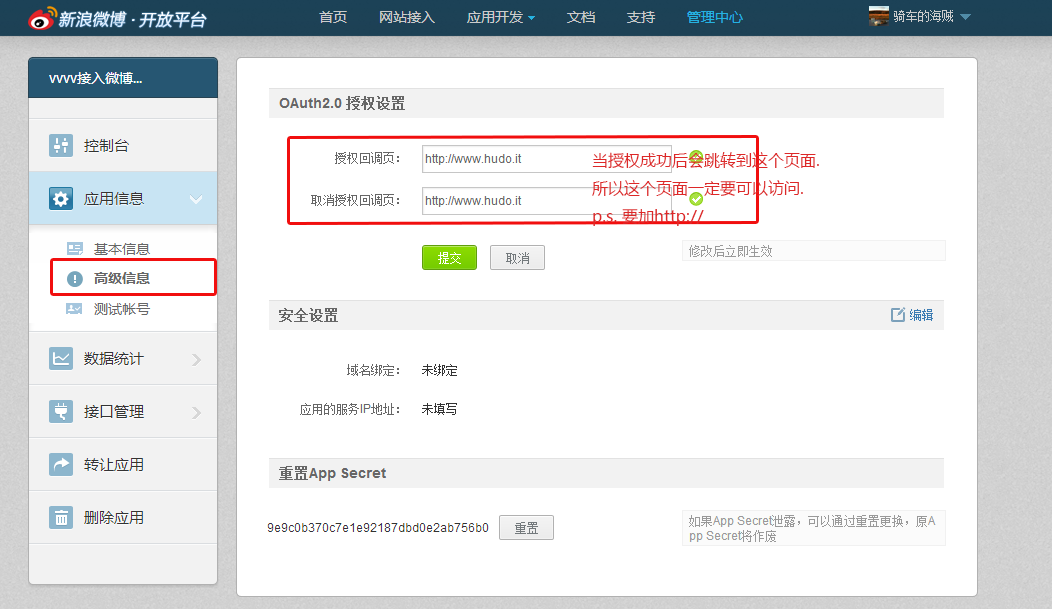Select 高级信息 in the sidebar
Image resolution: width=1052 pixels, height=609 pixels.
121,278
